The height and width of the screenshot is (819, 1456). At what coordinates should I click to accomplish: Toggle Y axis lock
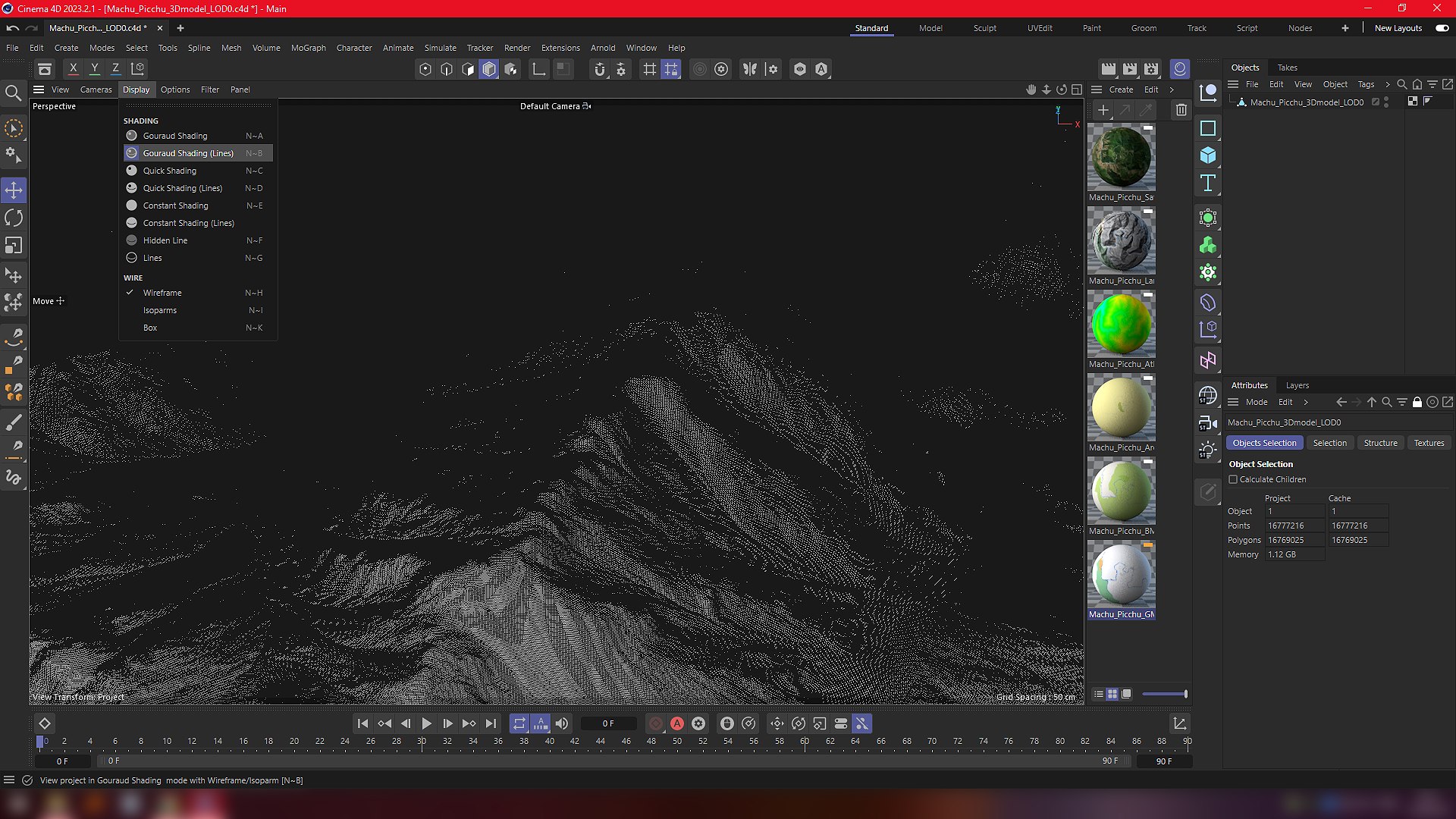coord(95,68)
